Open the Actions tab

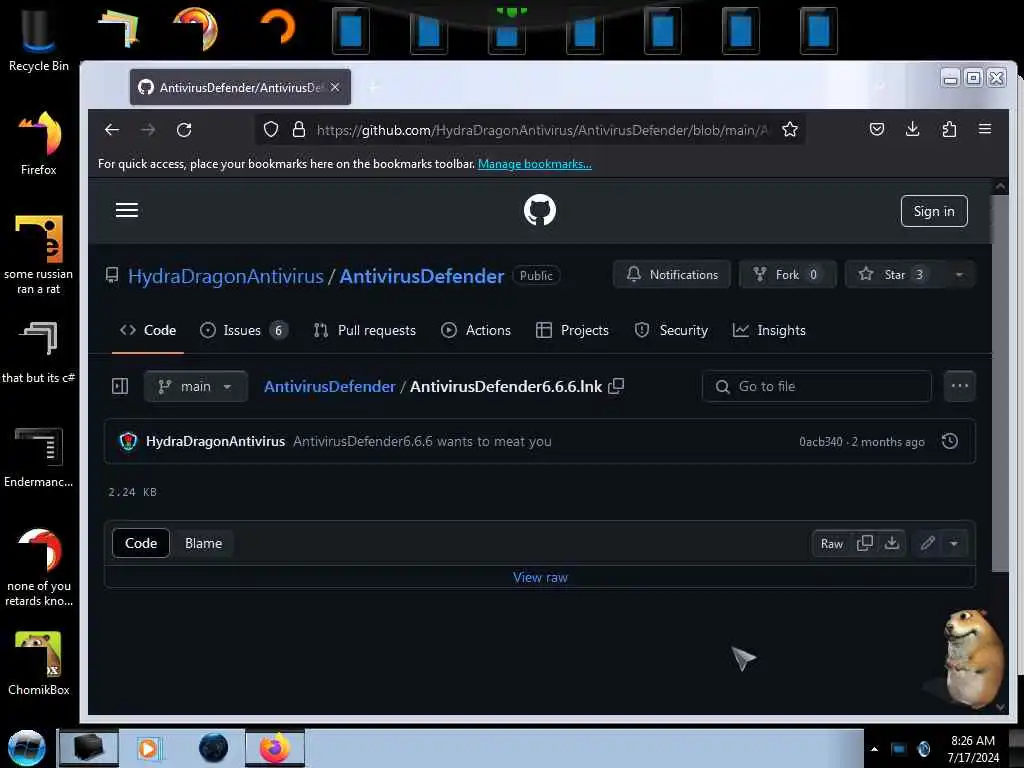coord(476,330)
